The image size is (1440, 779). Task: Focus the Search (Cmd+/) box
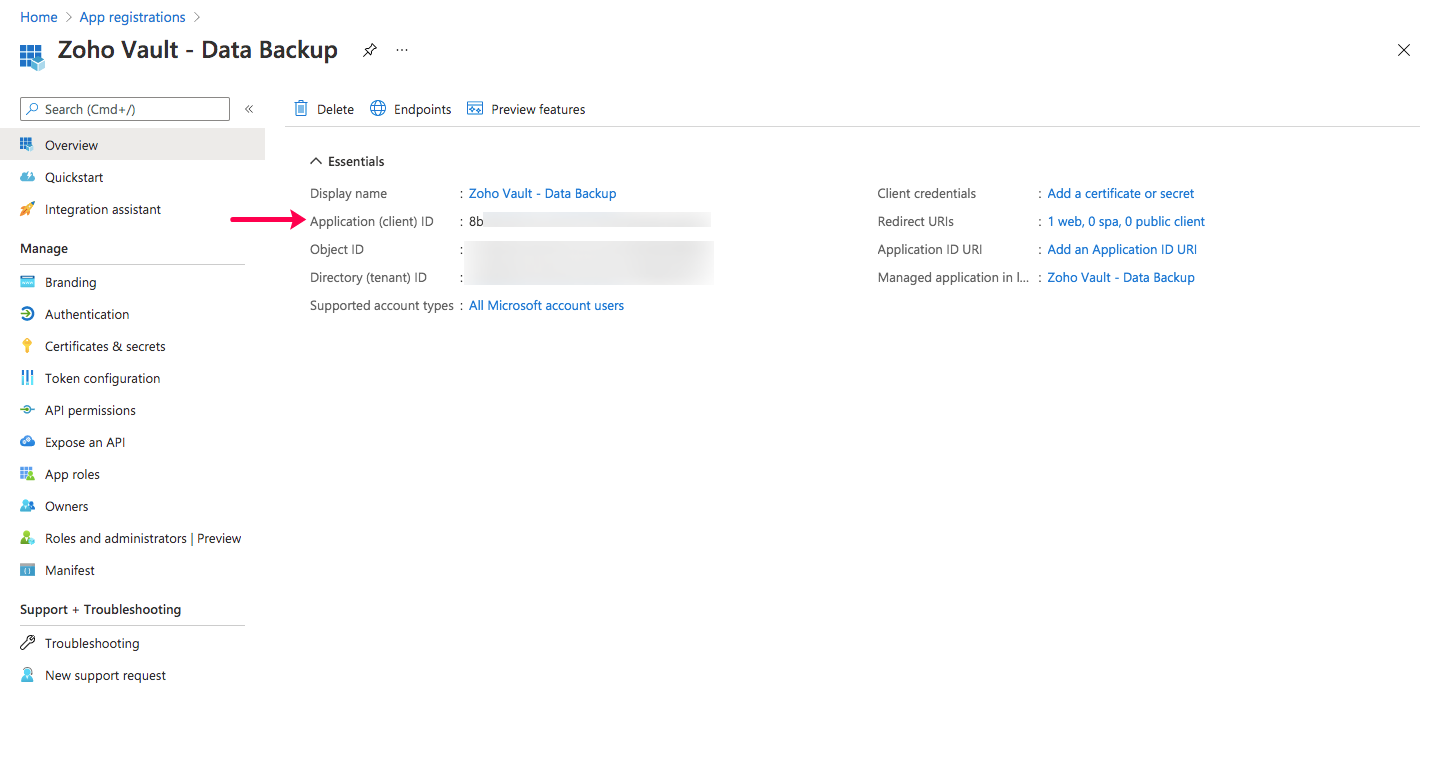click(x=125, y=109)
